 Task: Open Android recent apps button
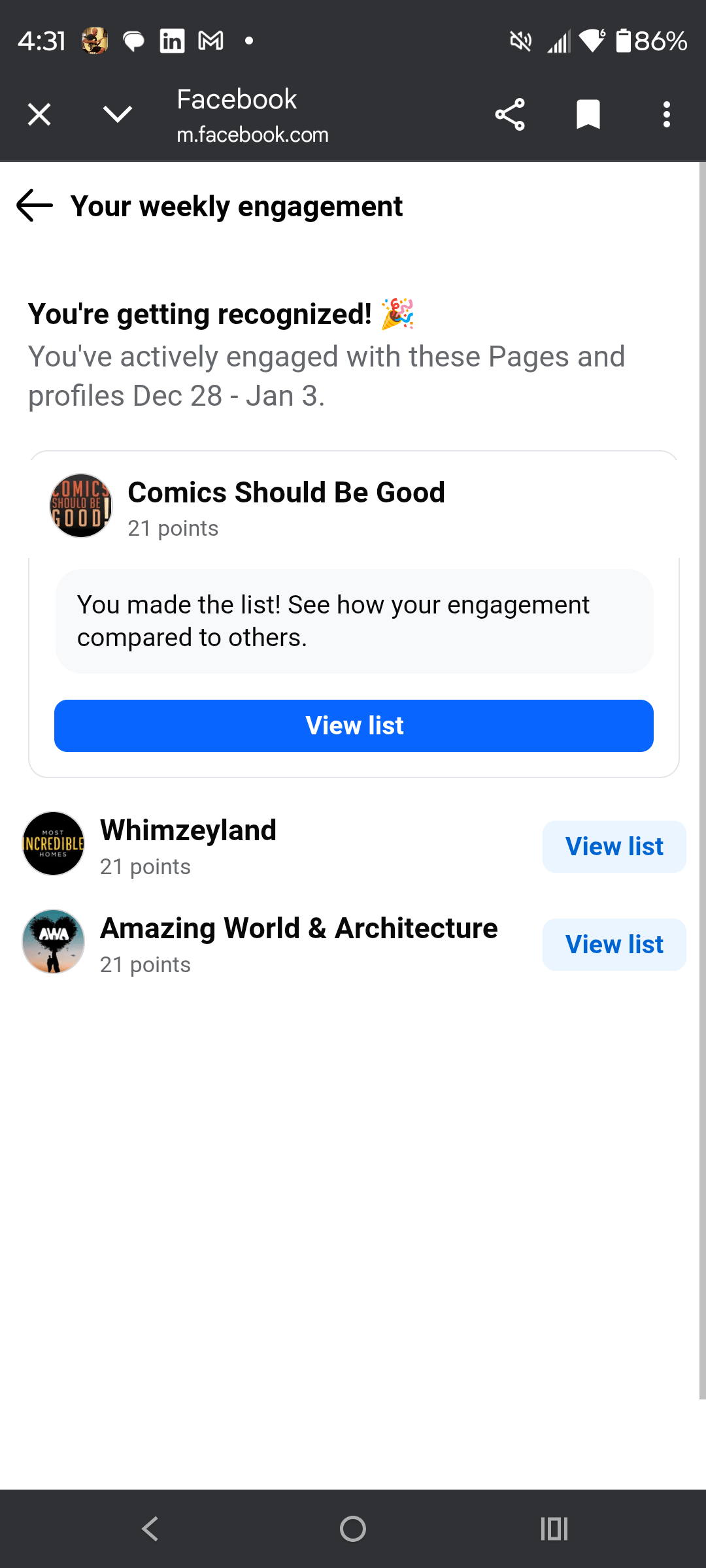click(x=554, y=1529)
